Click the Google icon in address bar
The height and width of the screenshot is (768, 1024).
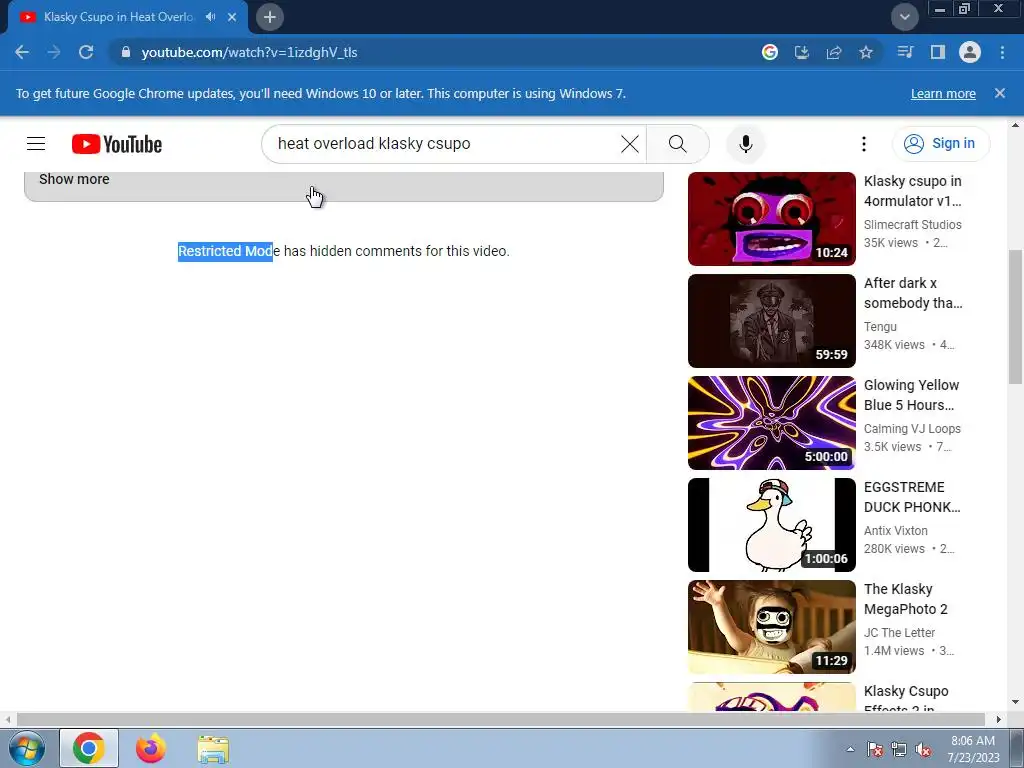coord(770,52)
